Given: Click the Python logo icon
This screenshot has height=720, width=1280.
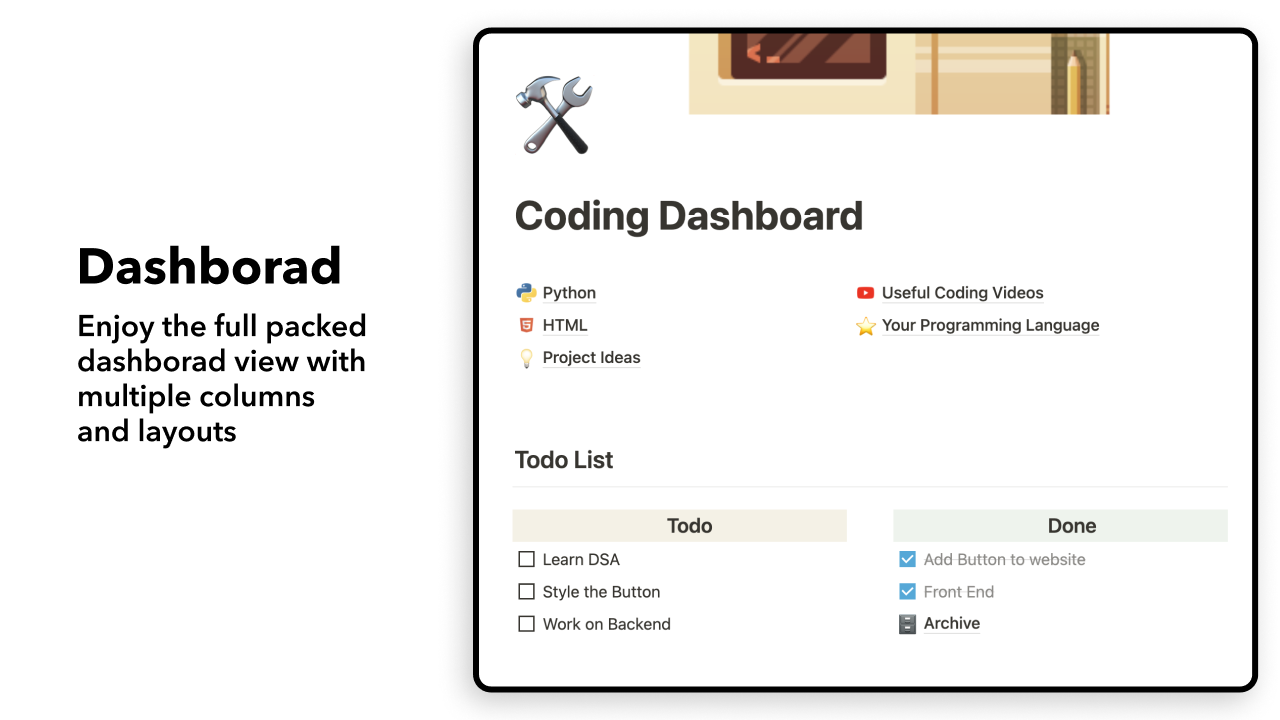Looking at the screenshot, I should [x=526, y=292].
